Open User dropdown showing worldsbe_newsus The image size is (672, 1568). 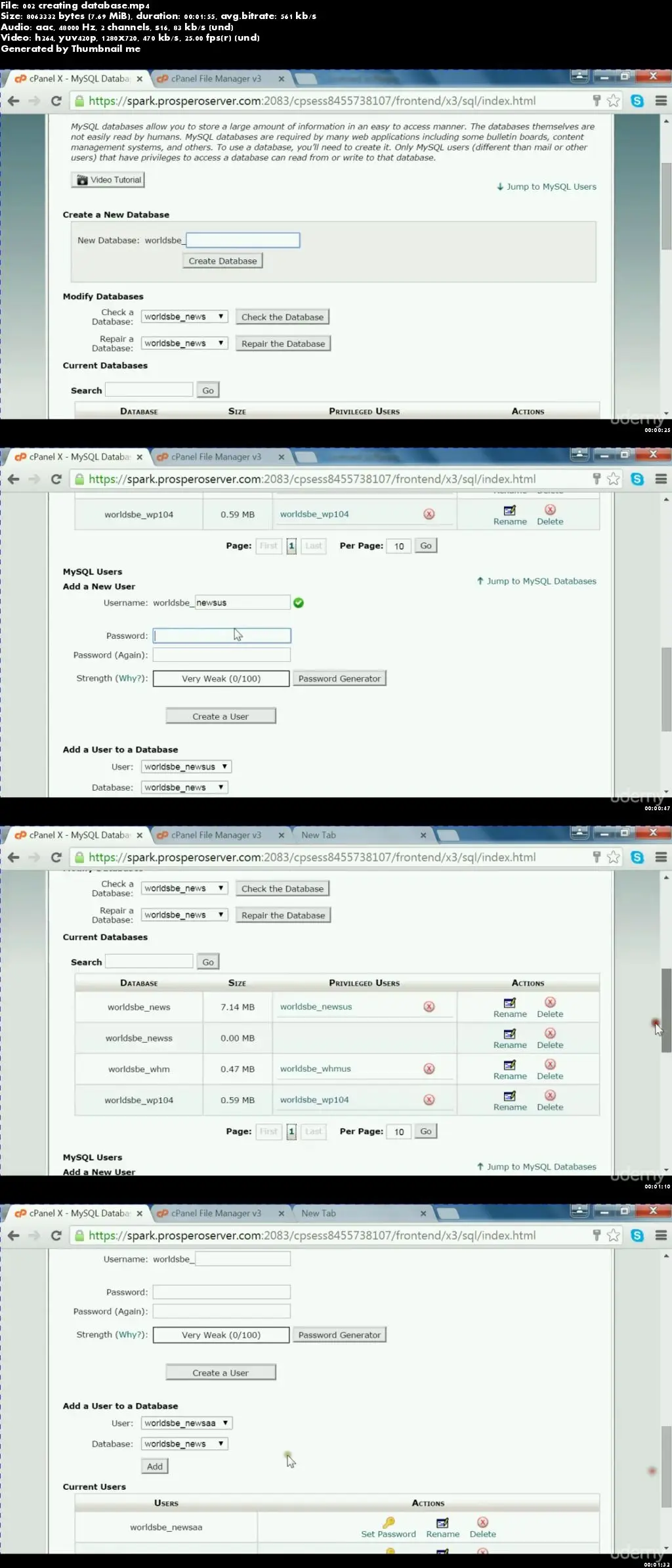tap(186, 767)
